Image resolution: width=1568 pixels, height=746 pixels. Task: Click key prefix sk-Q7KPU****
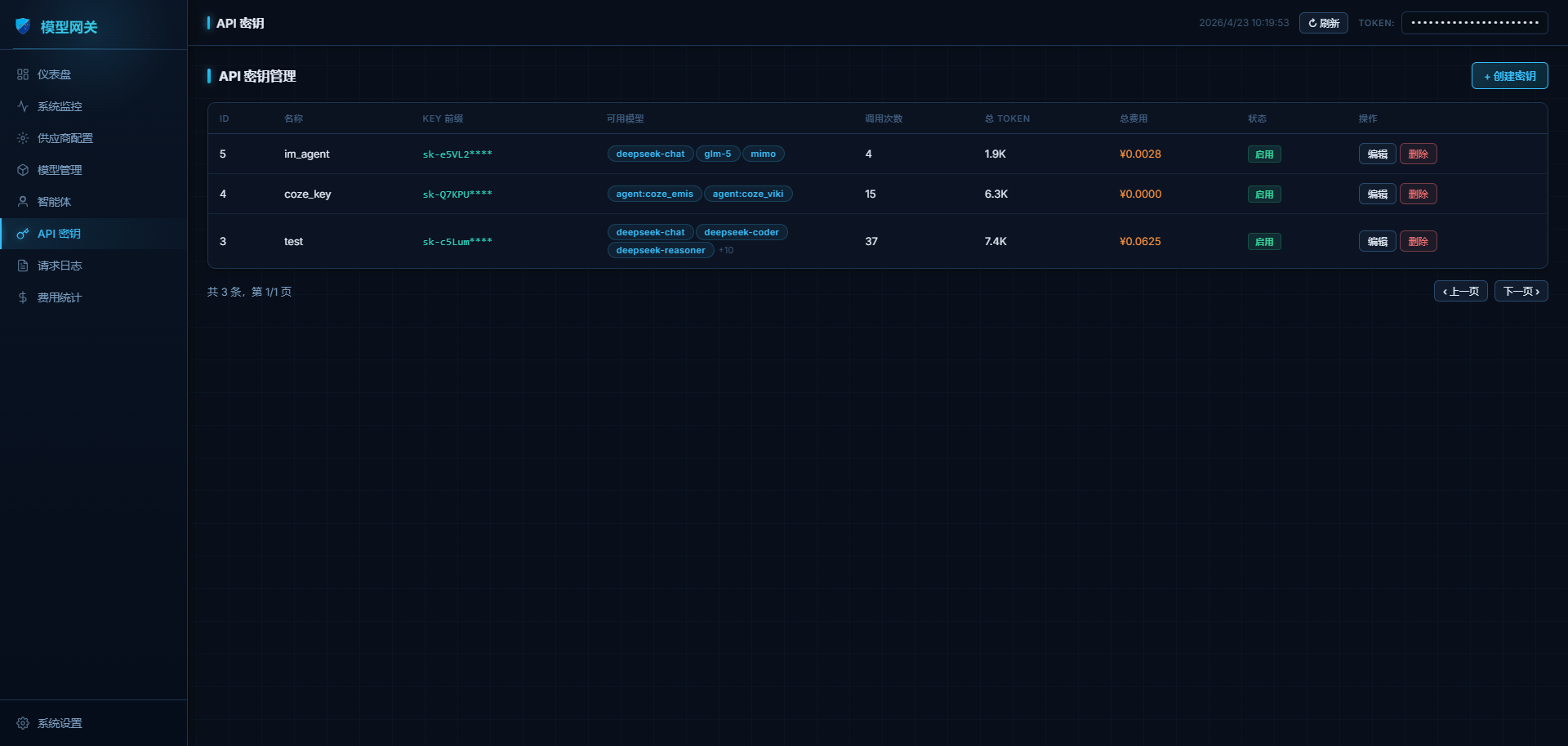coord(457,194)
